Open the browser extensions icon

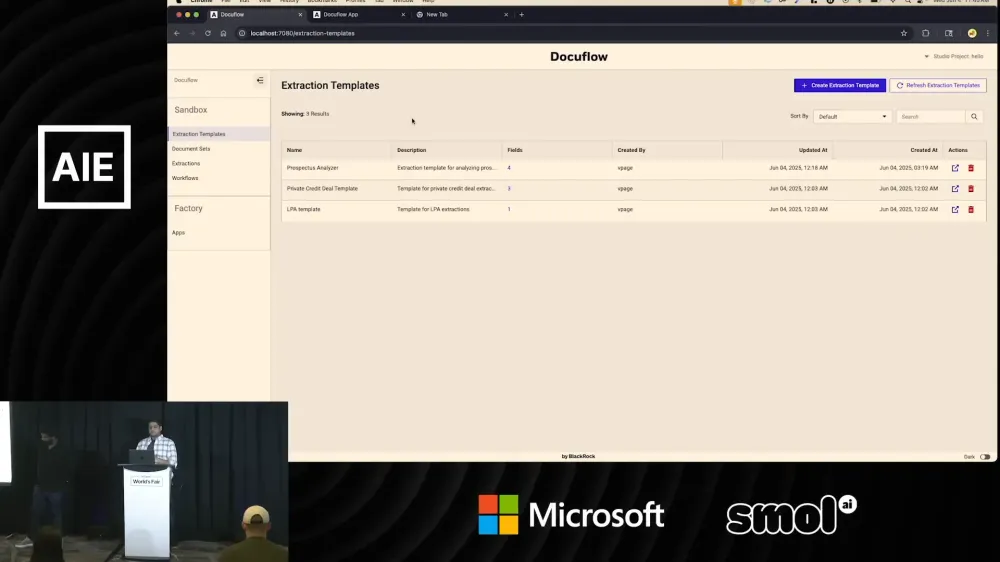point(925,33)
